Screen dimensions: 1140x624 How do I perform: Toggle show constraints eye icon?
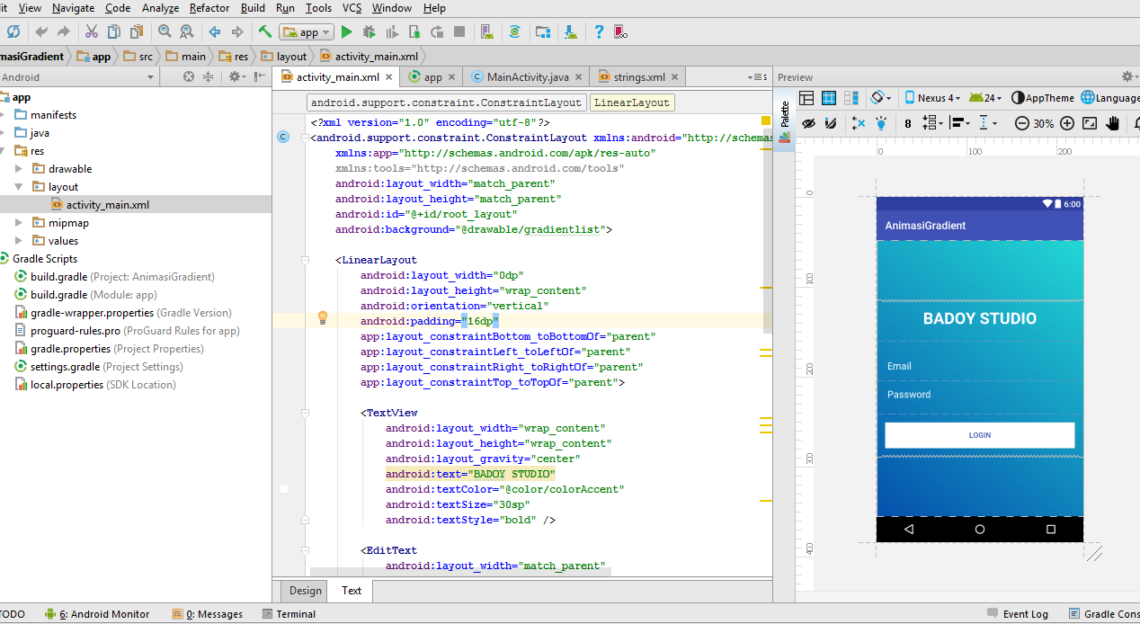808,123
